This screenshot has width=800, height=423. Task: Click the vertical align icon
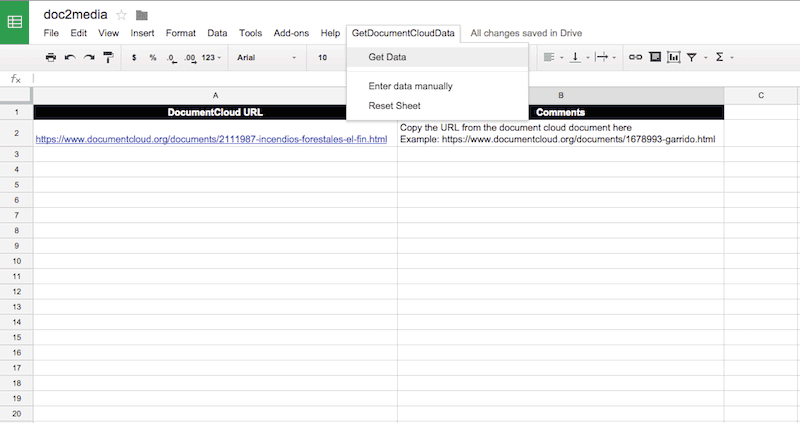click(576, 57)
